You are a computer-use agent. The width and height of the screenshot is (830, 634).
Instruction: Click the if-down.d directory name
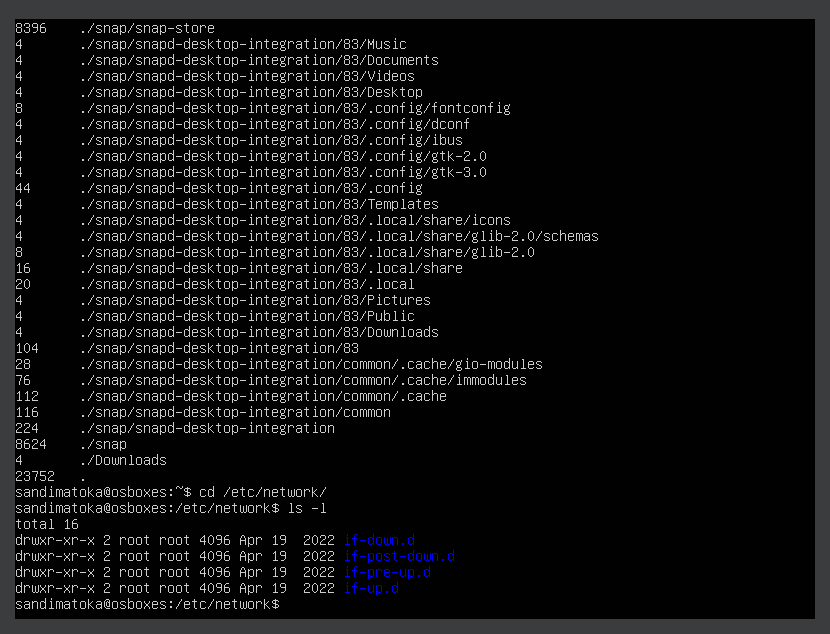tap(379, 540)
